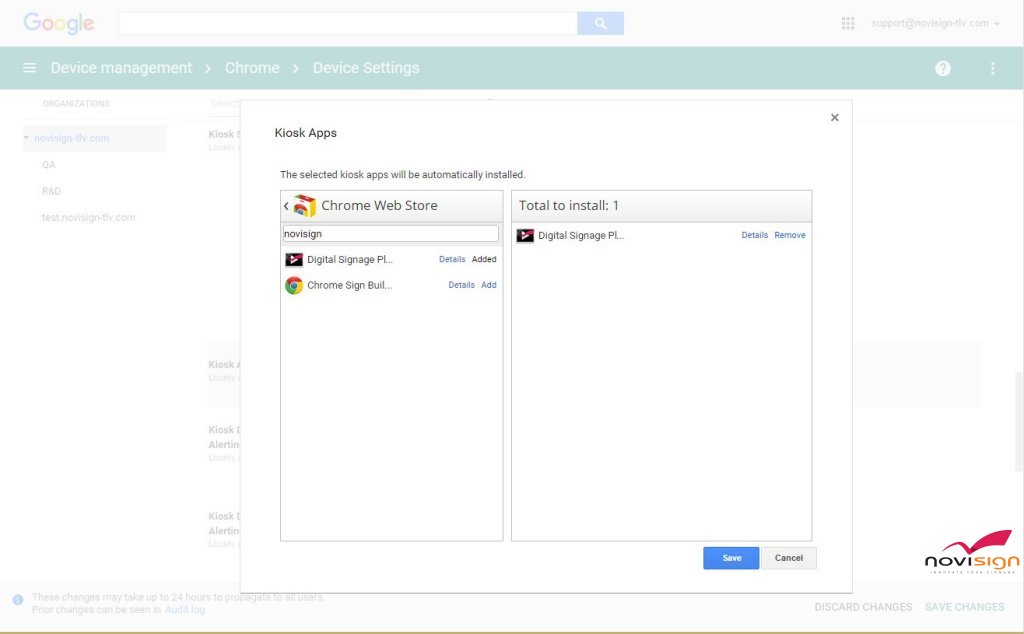
Task: Click the Chrome Web Store heading text
Action: pos(379,206)
